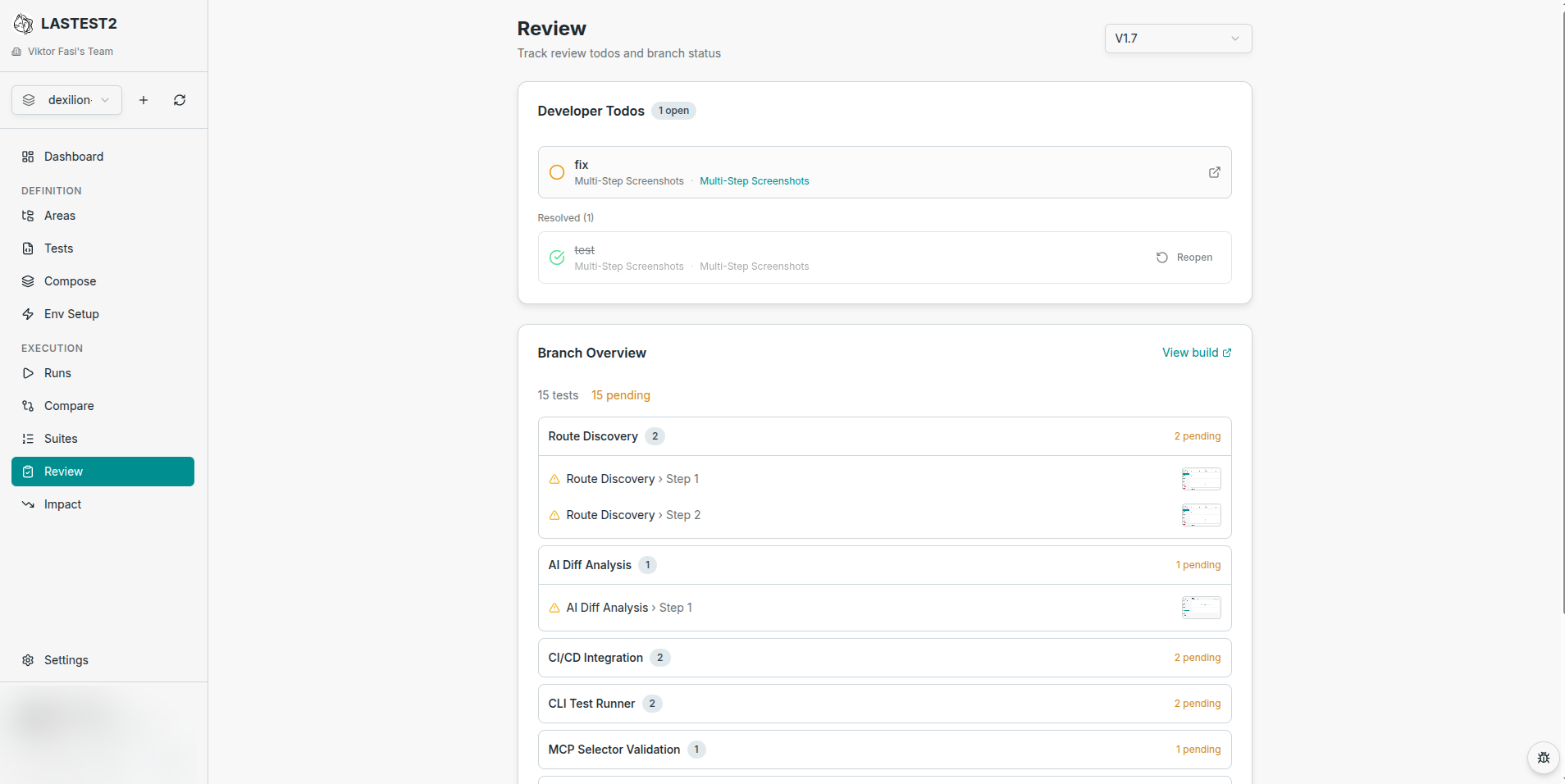Click the Route Discovery › Step 2 row text
Screen dimensions: 1565x784
[633, 515]
